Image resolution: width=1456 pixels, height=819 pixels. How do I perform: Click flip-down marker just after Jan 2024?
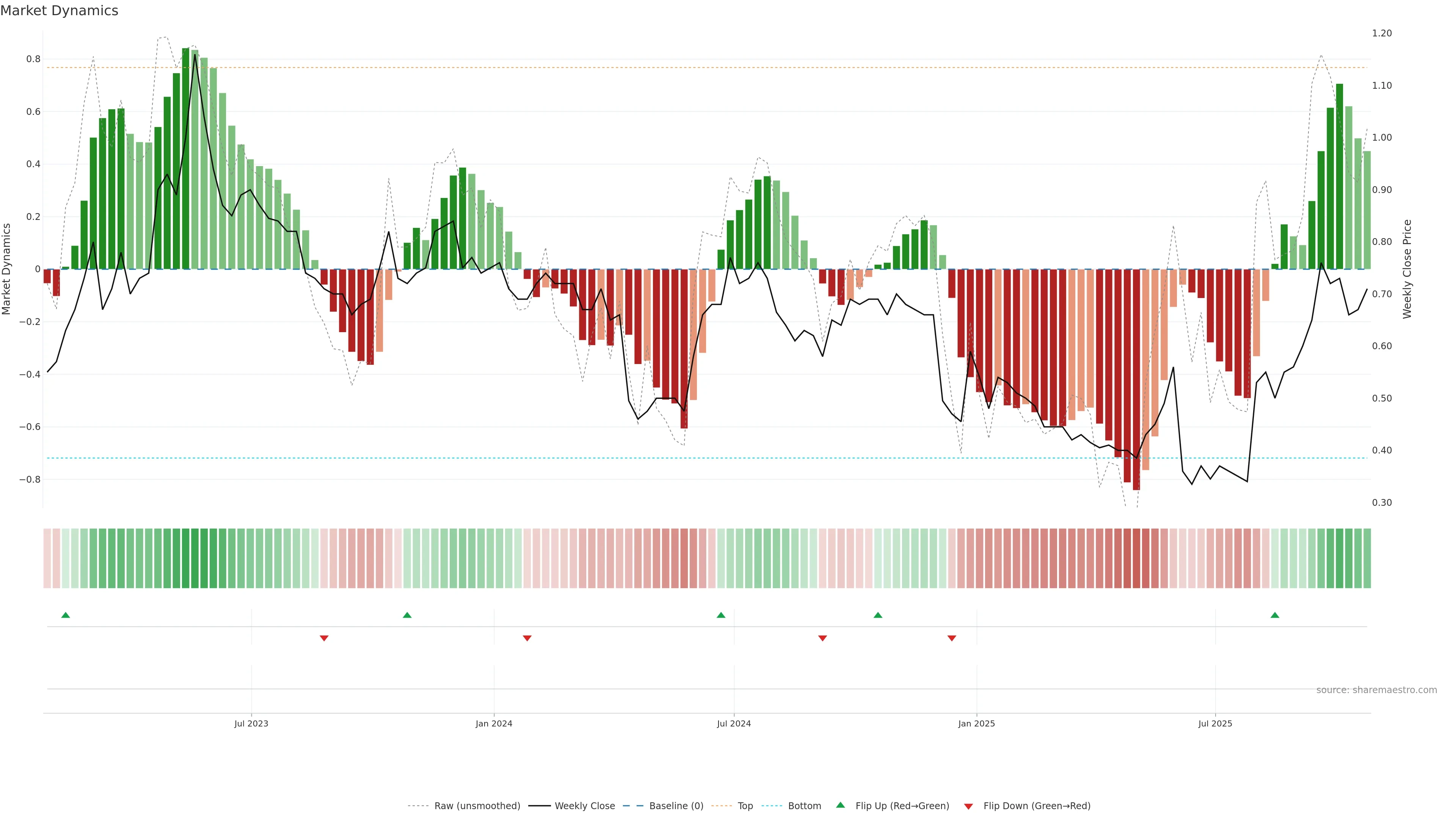point(527,638)
